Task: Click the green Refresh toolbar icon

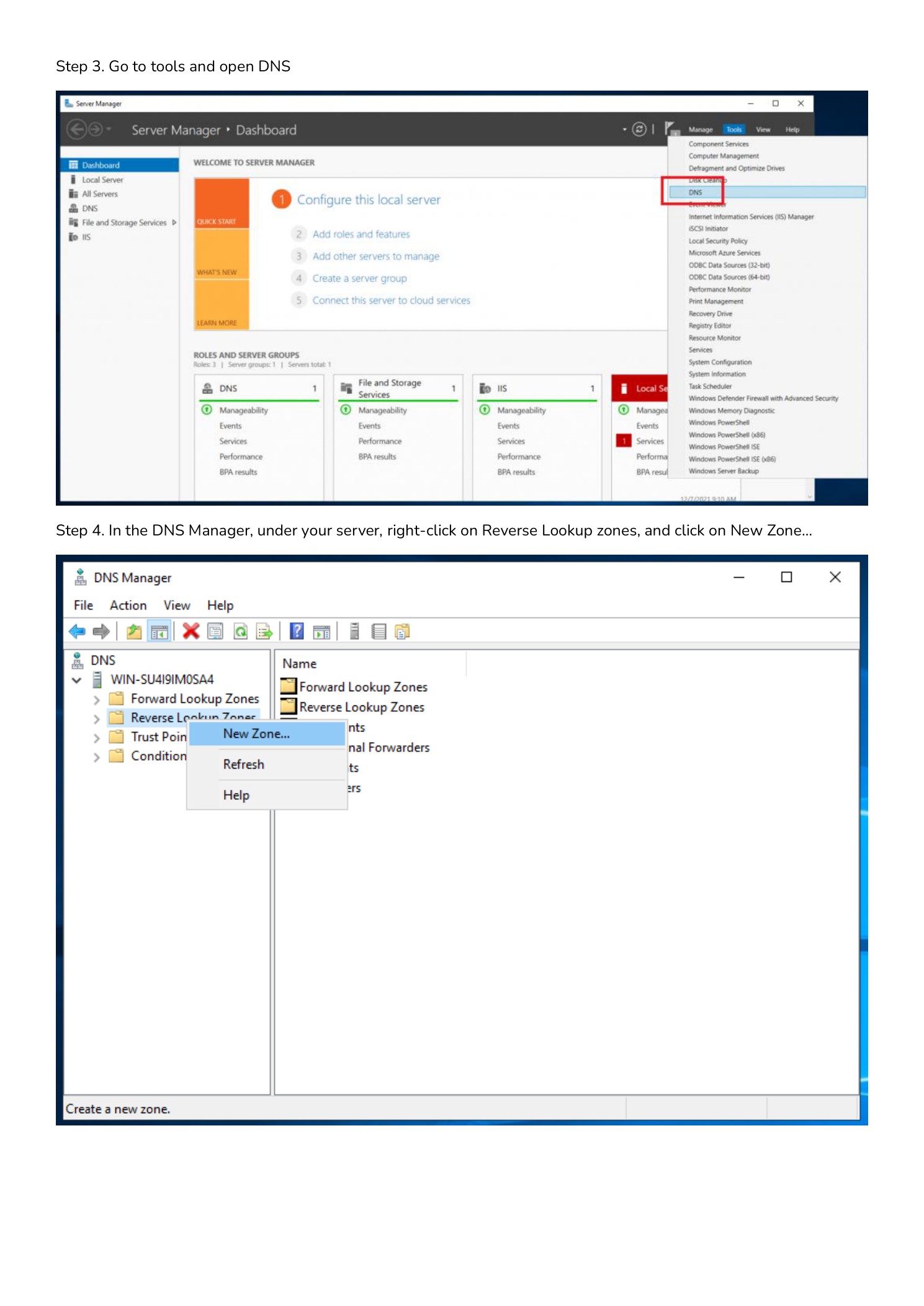Action: coord(240,632)
